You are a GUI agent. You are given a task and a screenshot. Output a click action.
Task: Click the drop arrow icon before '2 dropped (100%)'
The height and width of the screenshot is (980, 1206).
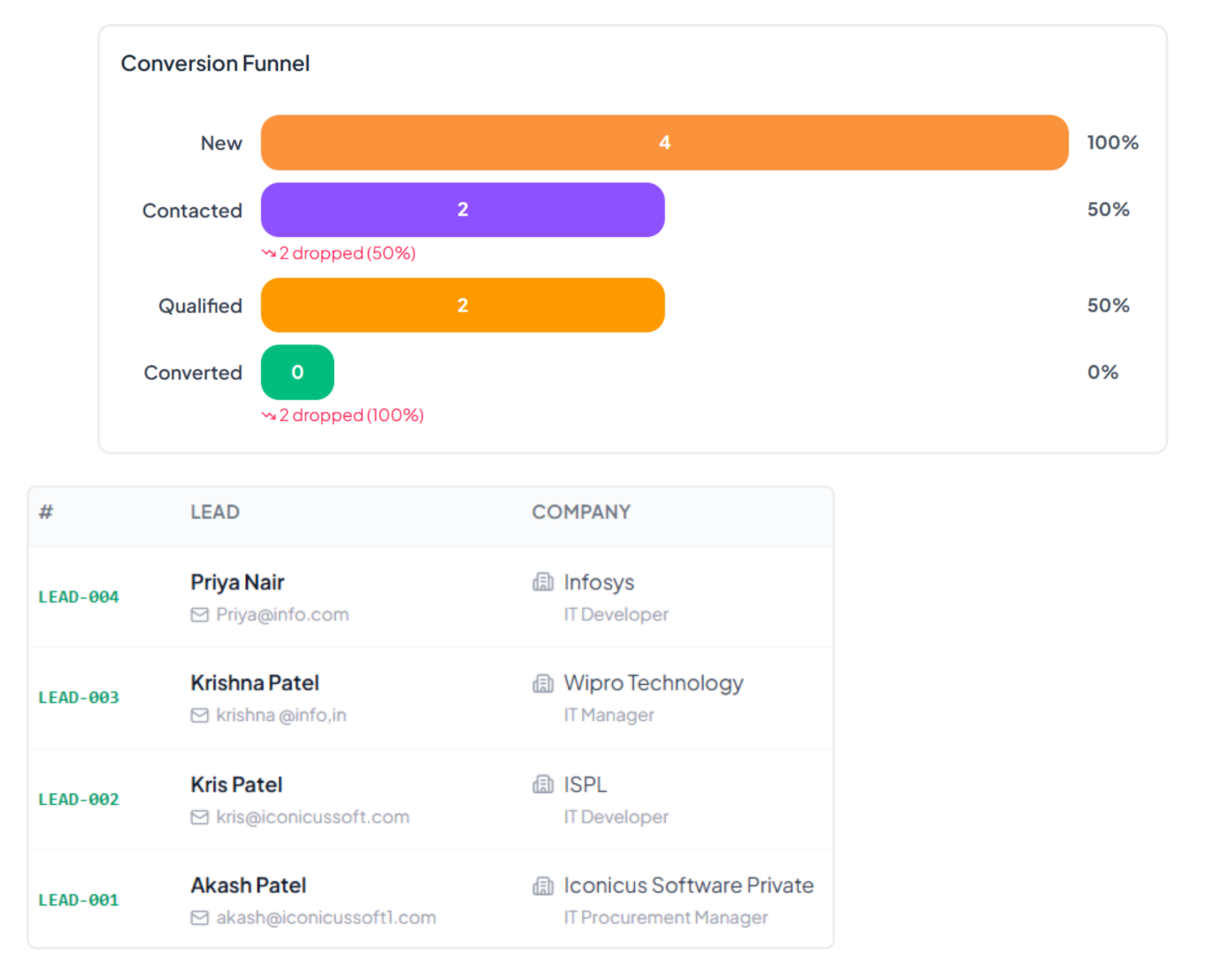point(268,416)
